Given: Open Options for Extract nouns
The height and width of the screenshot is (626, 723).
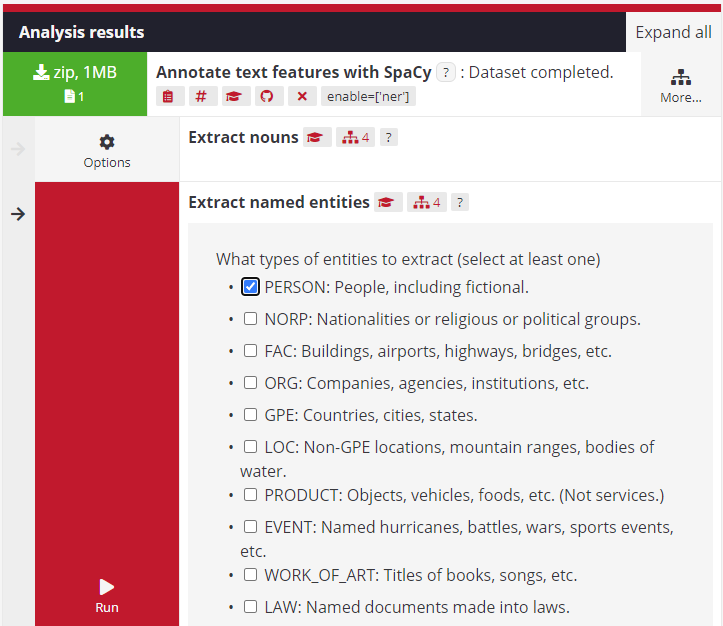Looking at the screenshot, I should coord(107,150).
